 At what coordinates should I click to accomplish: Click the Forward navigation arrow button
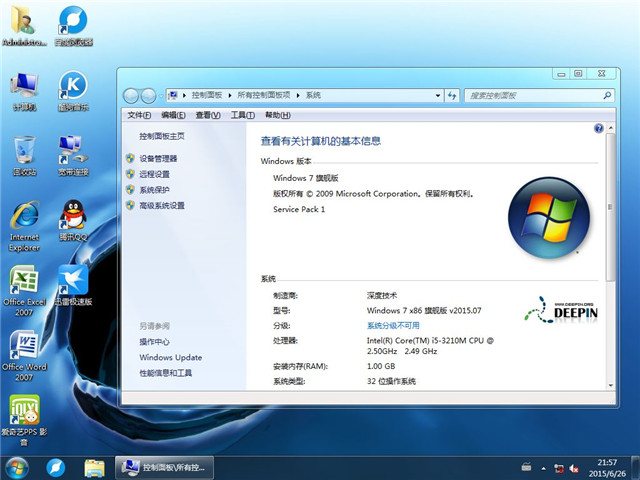pyautogui.click(x=148, y=96)
